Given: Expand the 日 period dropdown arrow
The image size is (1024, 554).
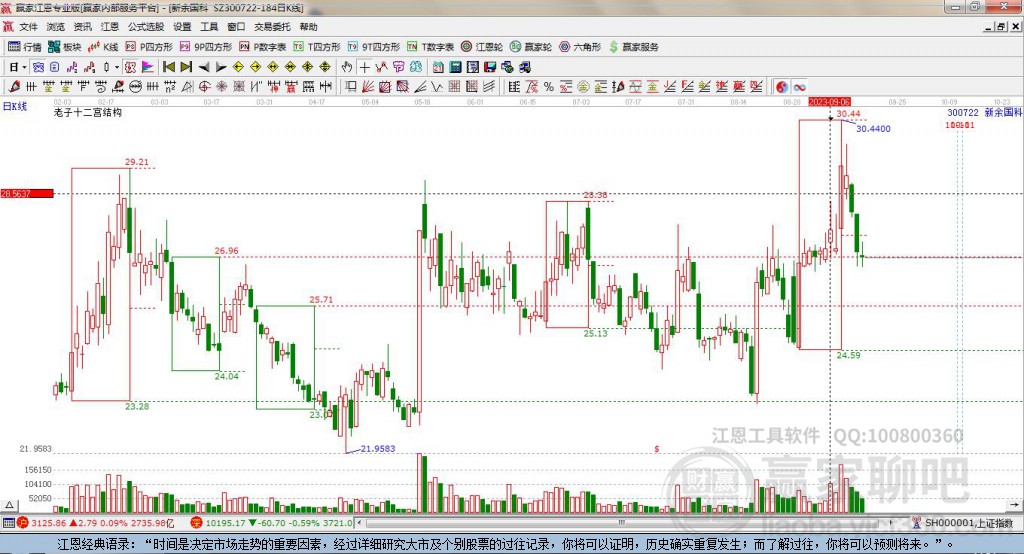Looking at the screenshot, I should (24, 67).
